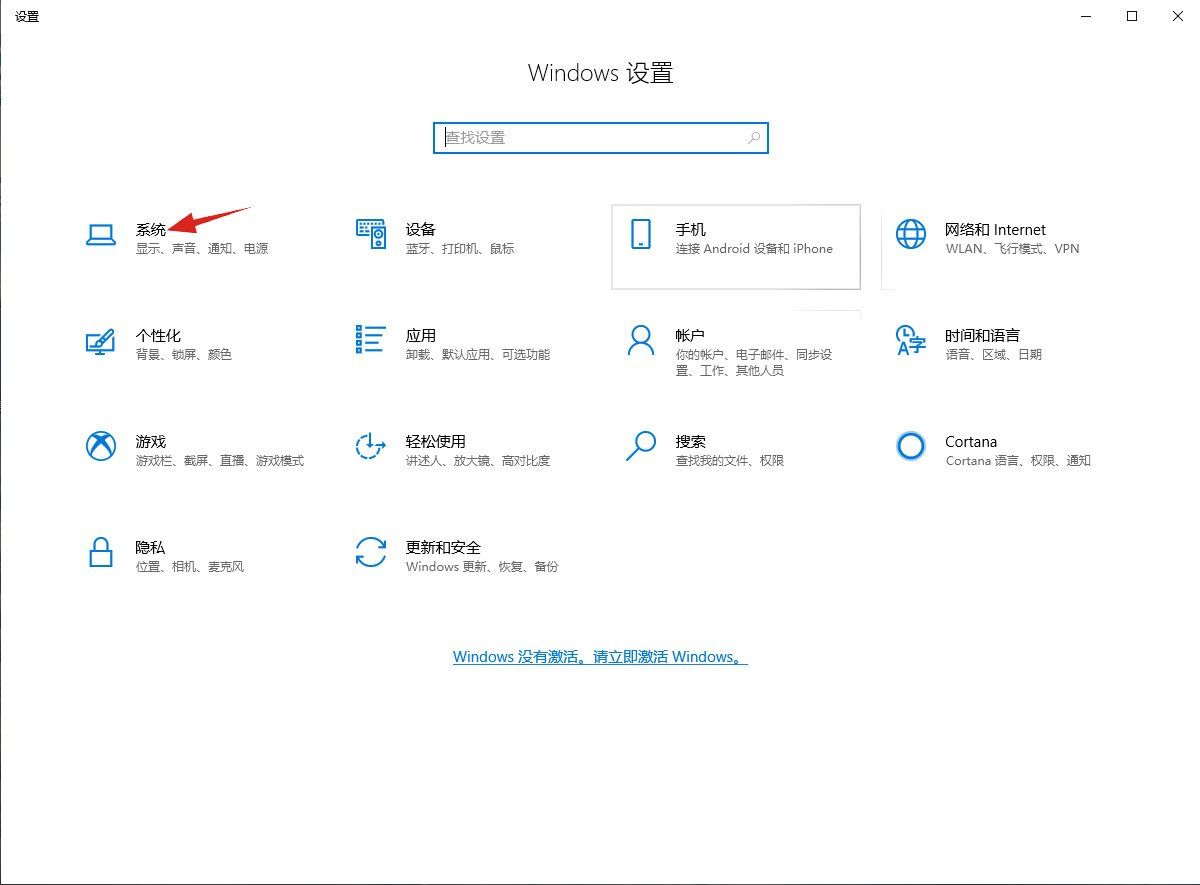This screenshot has width=1200, height=885.
Task: Select the 手机 tile to connect Android devices
Action: coord(735,247)
